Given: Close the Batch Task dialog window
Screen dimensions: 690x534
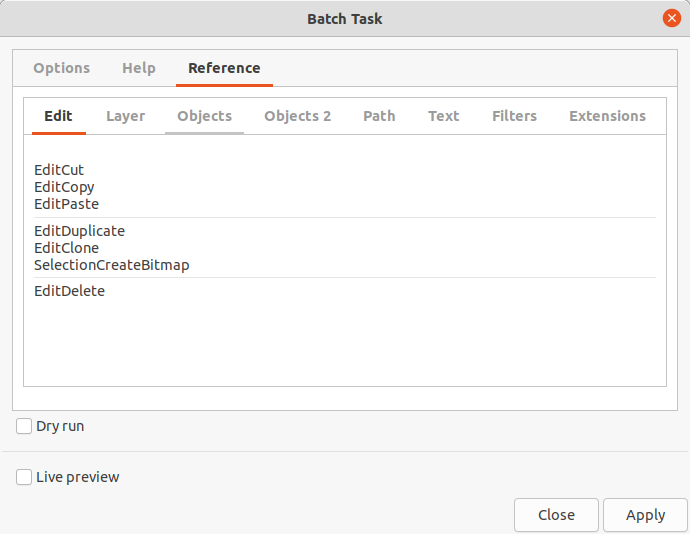Looking at the screenshot, I should [x=672, y=18].
